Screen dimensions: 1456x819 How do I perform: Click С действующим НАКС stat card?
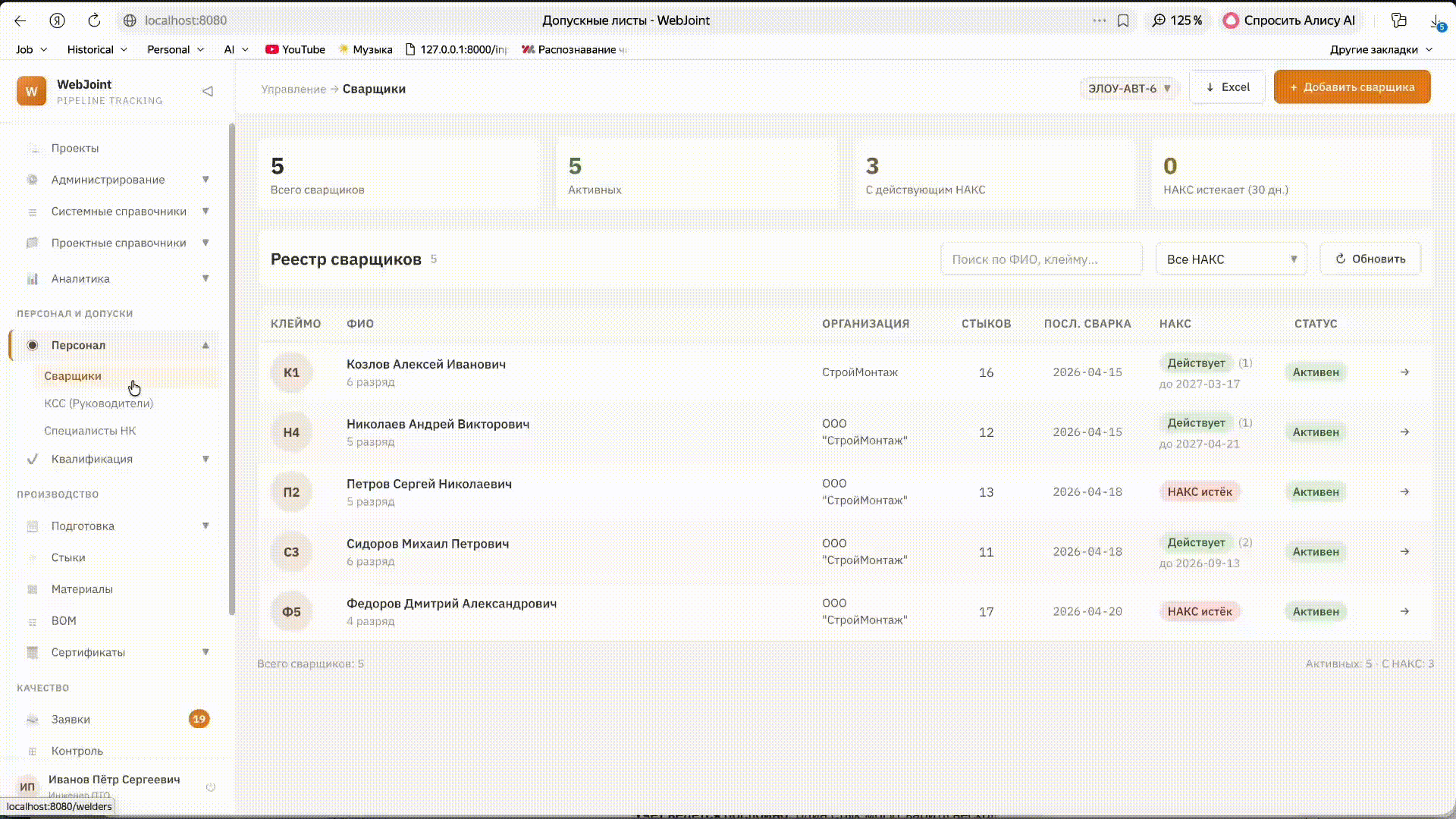[994, 174]
